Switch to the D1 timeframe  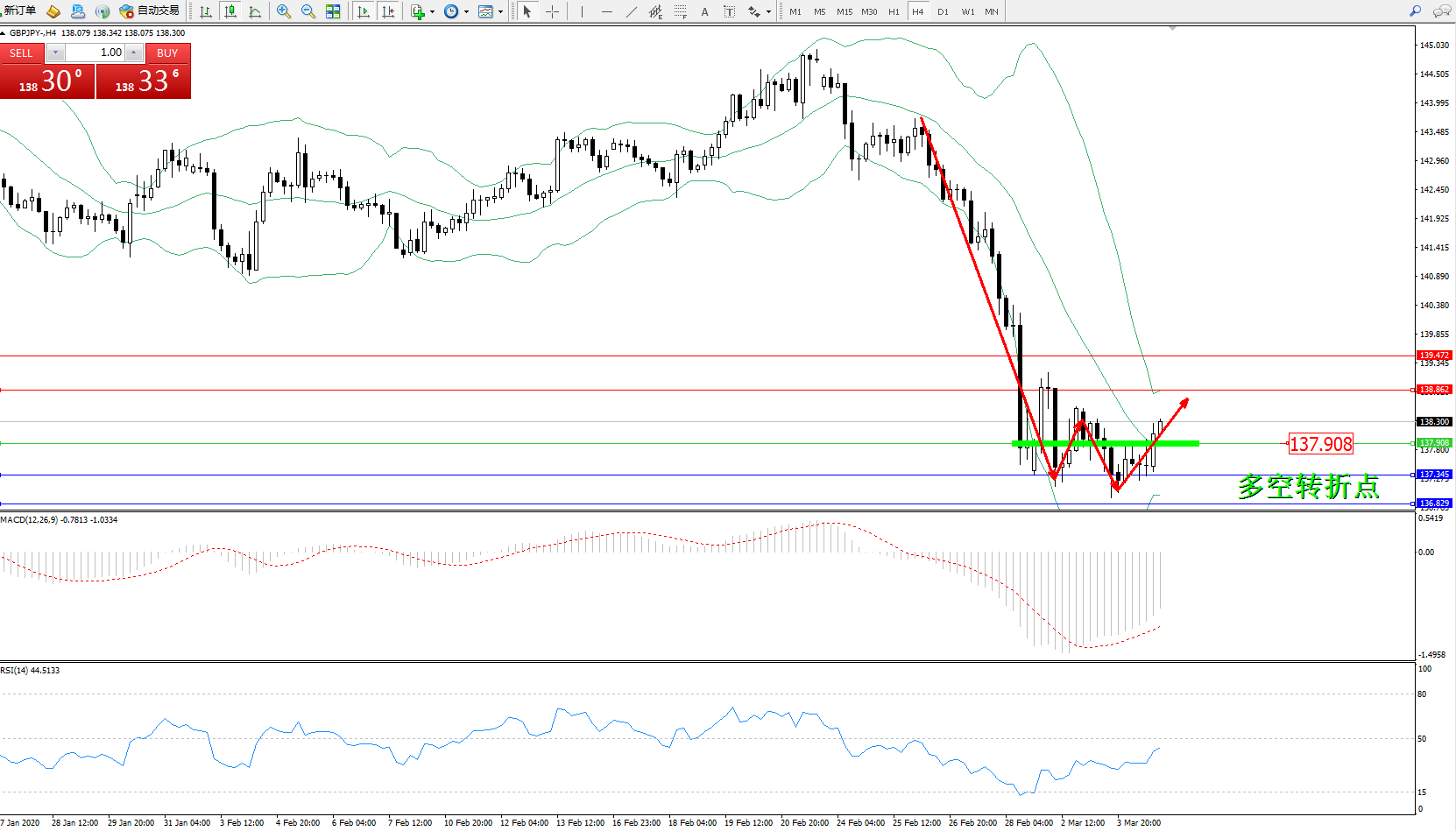click(x=943, y=11)
